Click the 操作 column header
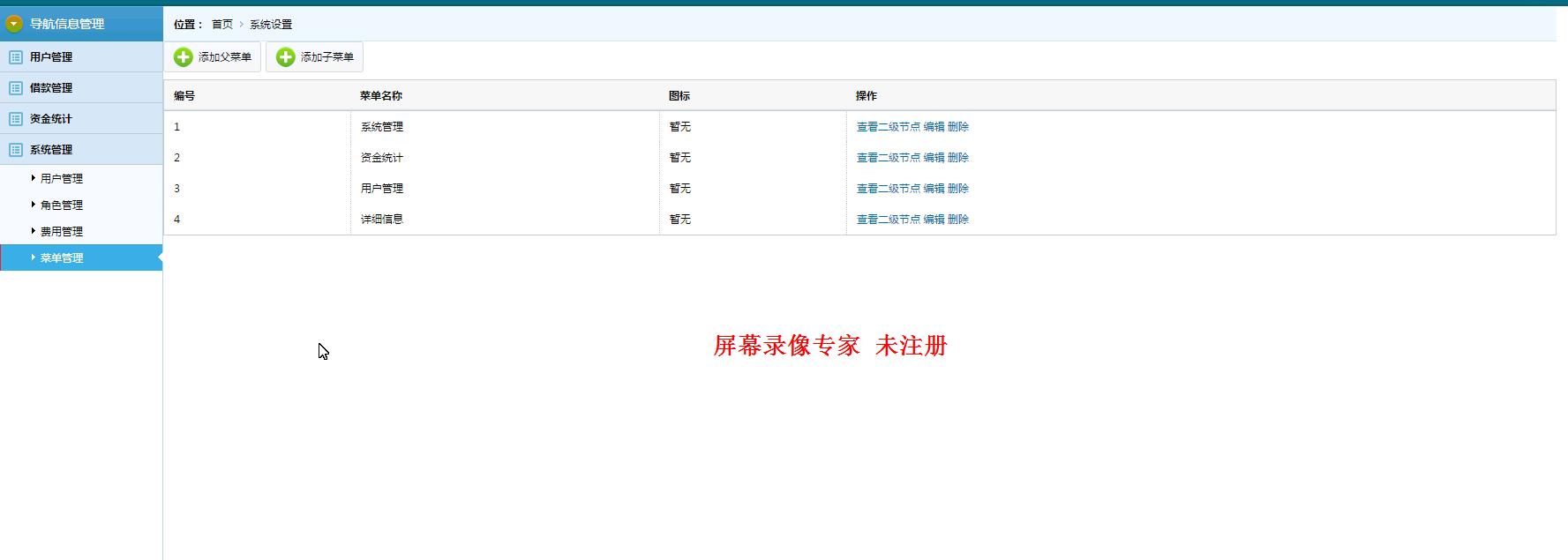1568x560 pixels. point(867,96)
